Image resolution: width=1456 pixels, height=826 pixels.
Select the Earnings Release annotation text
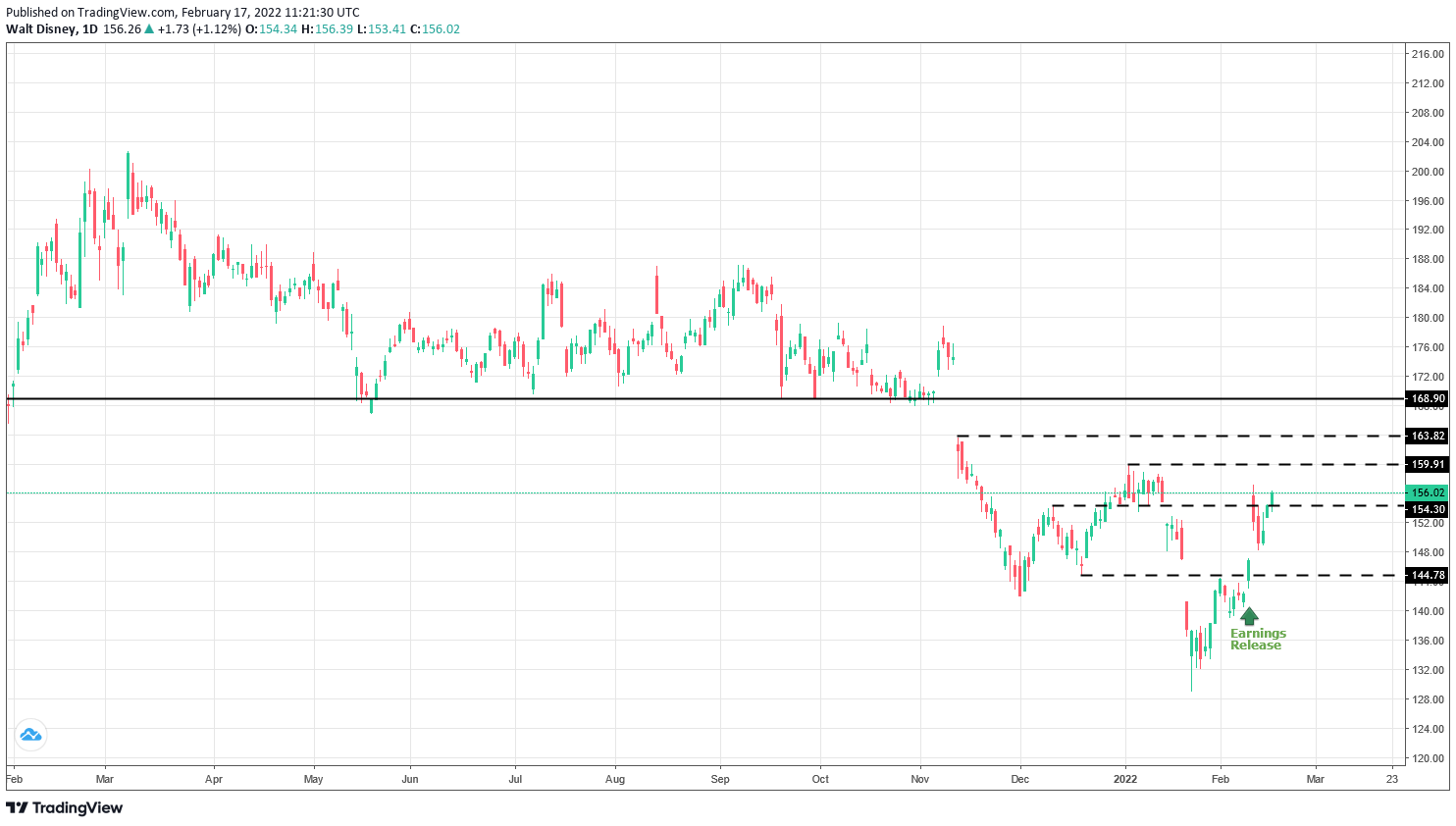pyautogui.click(x=1258, y=640)
